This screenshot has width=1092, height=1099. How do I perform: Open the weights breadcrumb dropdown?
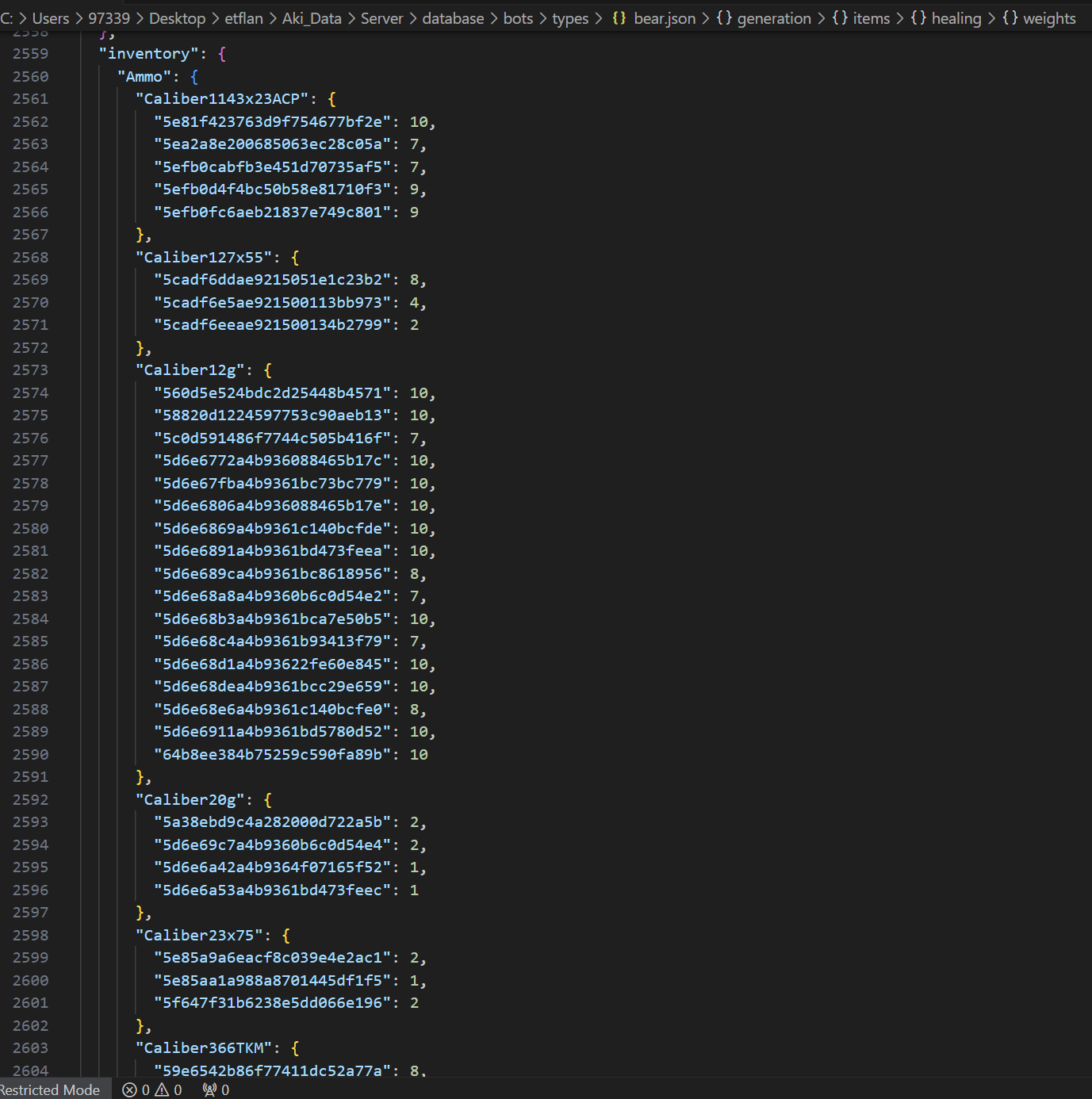[x=1049, y=18]
